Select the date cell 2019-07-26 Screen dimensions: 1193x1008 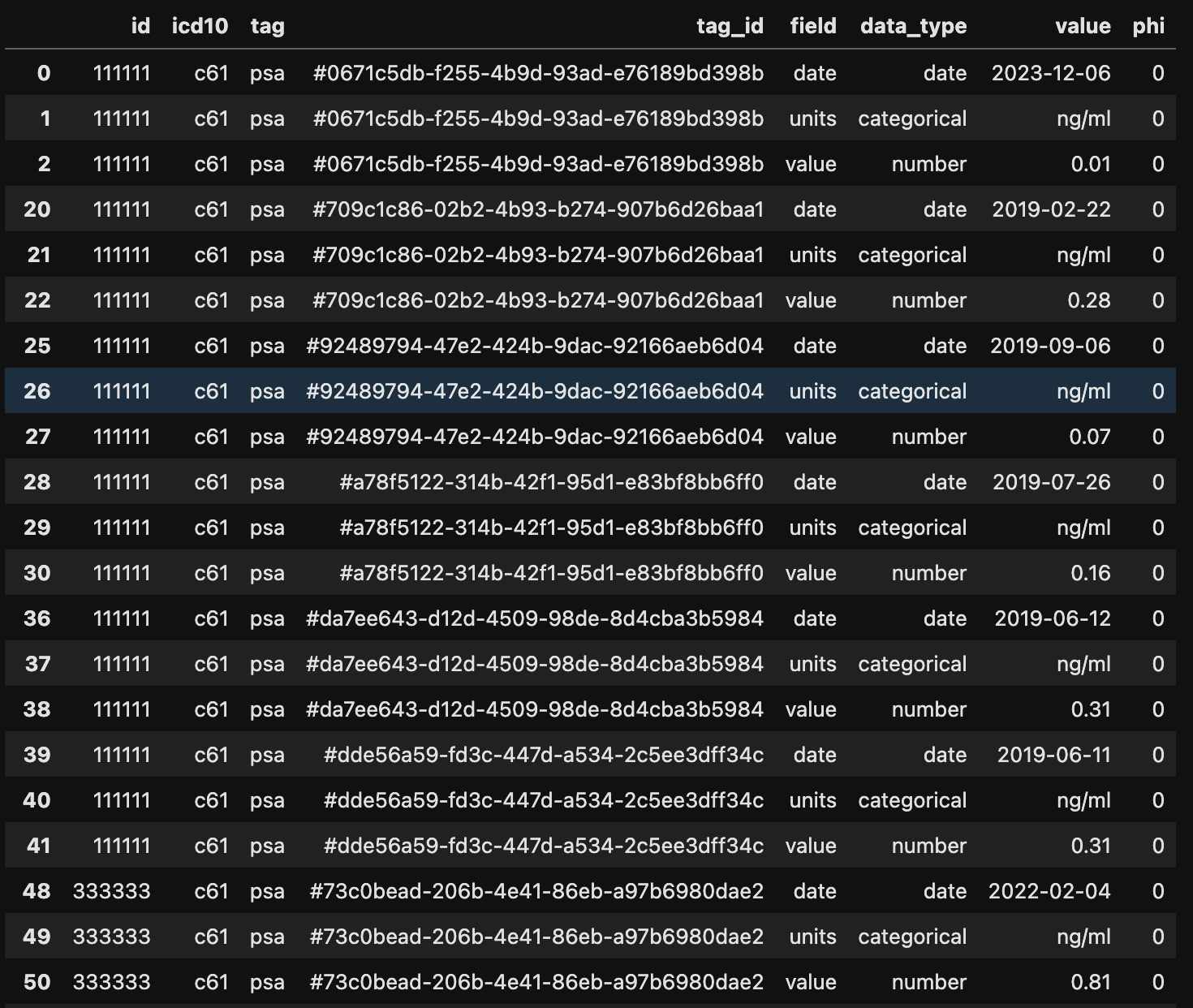pyautogui.click(x=1051, y=482)
